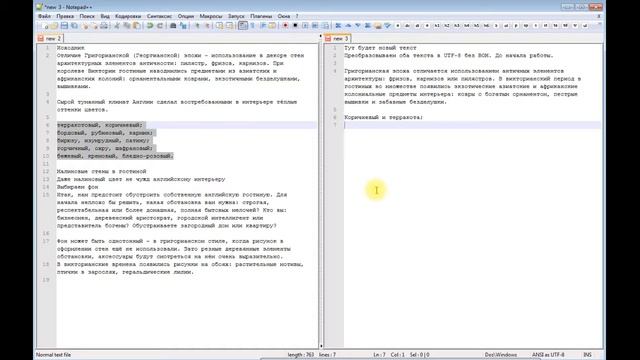Click empty line 7 in the right editor
640x360 pixels.
[472, 125]
